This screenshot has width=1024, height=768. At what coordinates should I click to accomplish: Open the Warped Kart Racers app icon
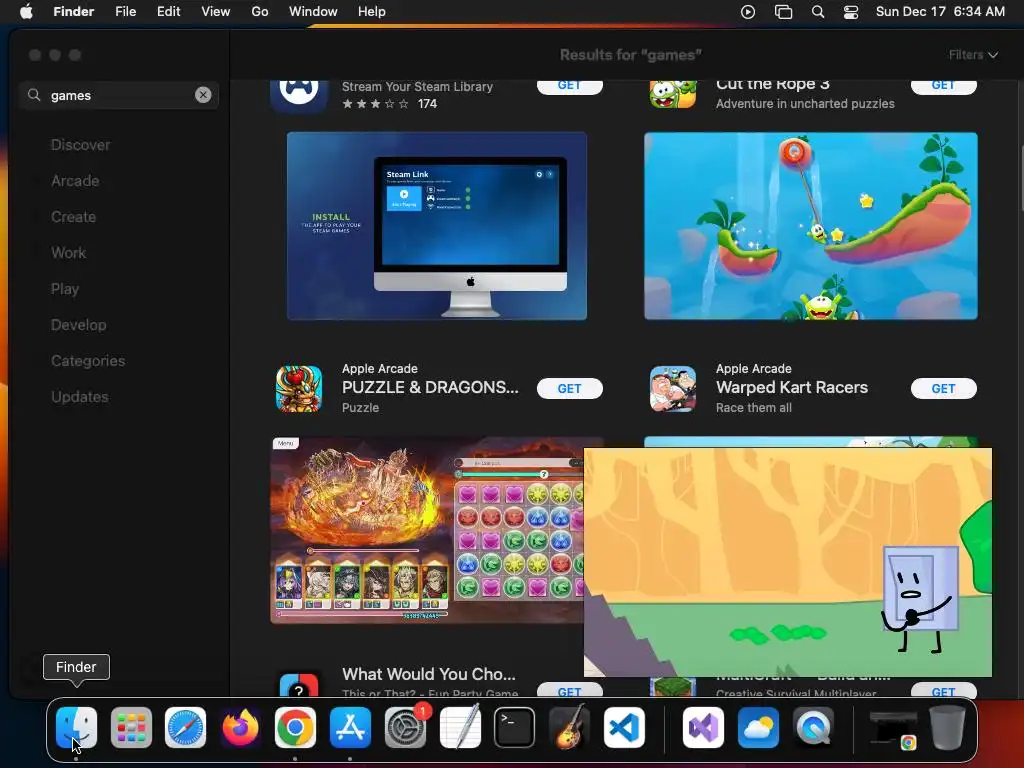click(673, 389)
